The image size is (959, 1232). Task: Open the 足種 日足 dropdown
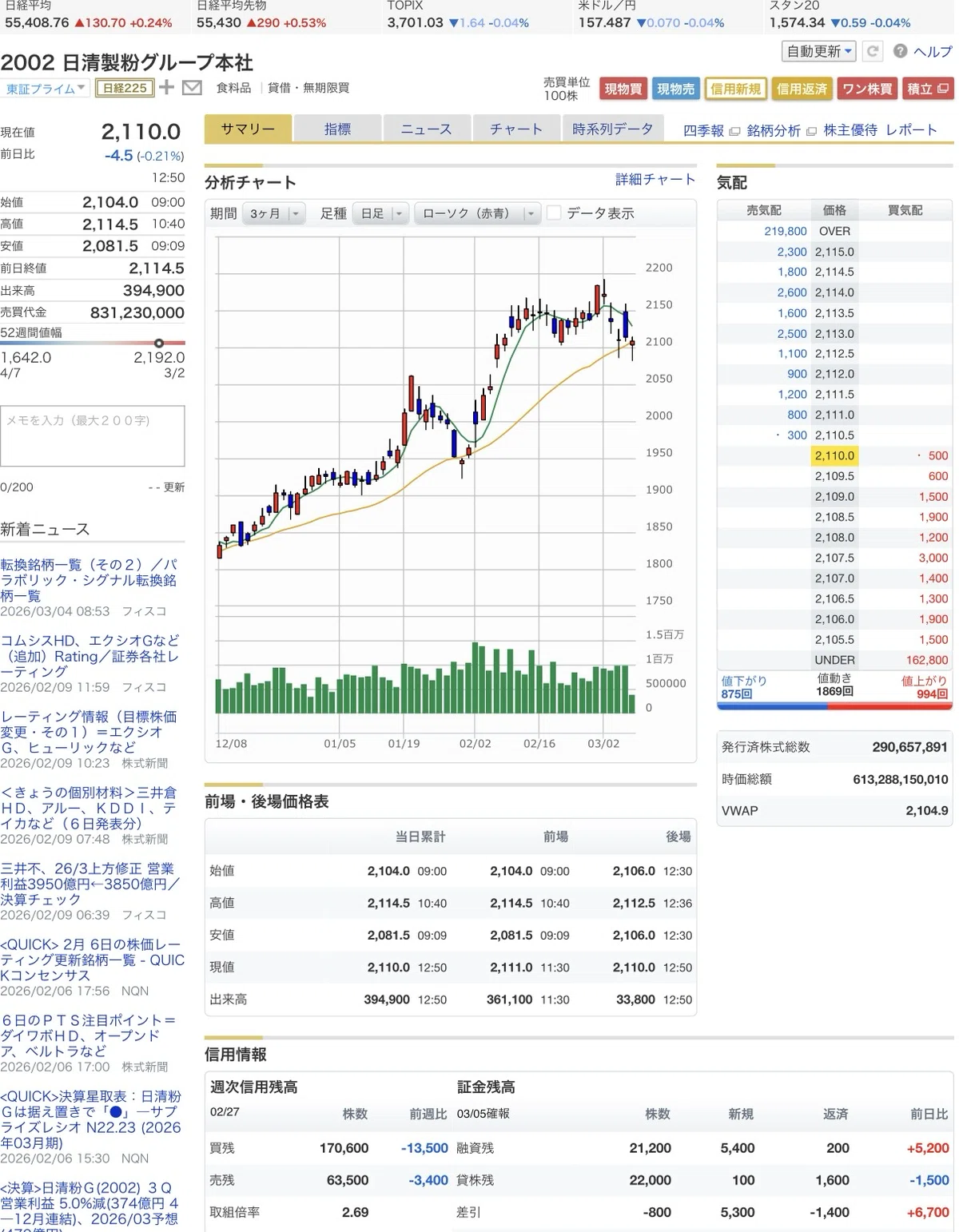[x=381, y=213]
